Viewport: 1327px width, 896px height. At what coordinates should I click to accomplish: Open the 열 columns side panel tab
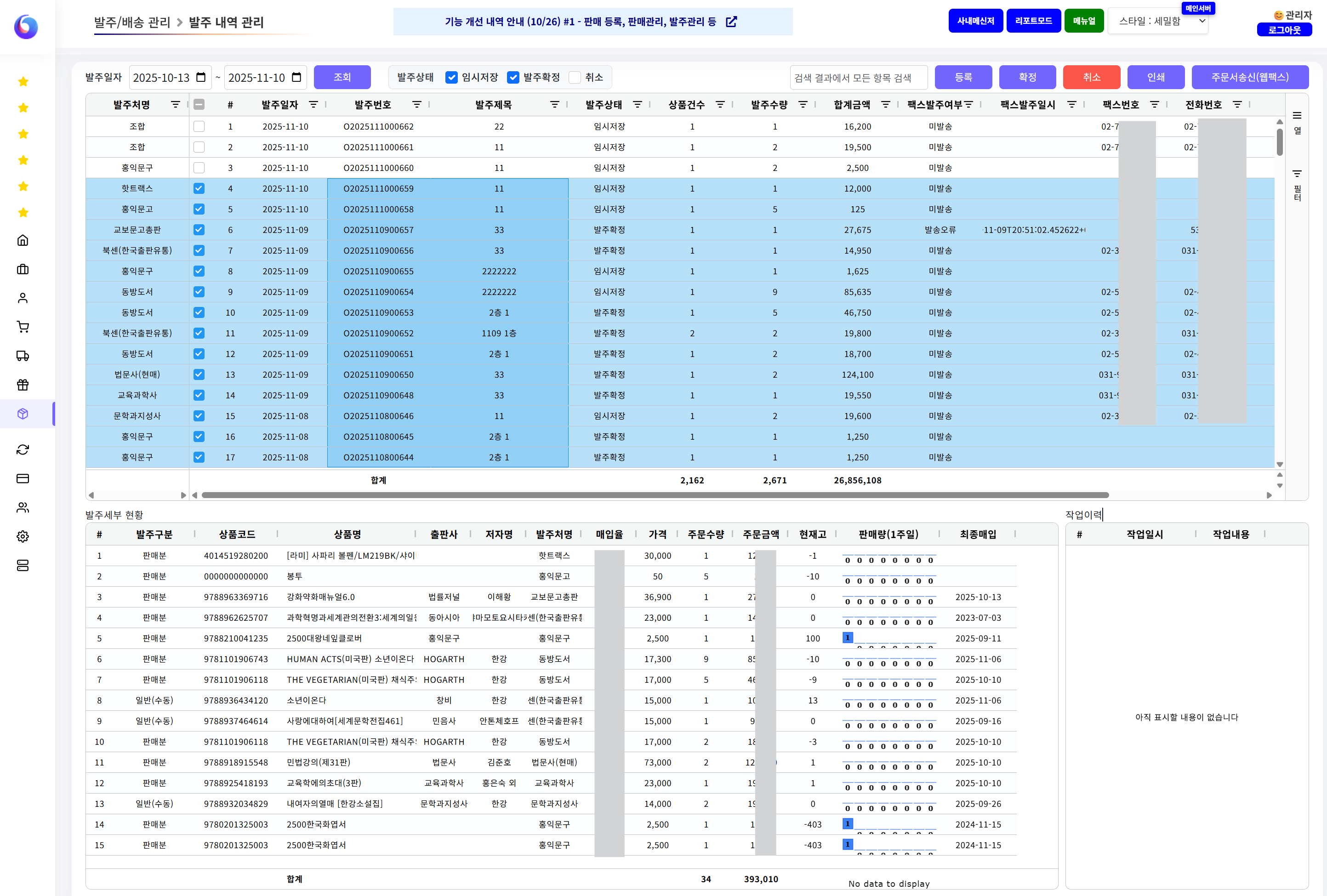[x=1297, y=122]
